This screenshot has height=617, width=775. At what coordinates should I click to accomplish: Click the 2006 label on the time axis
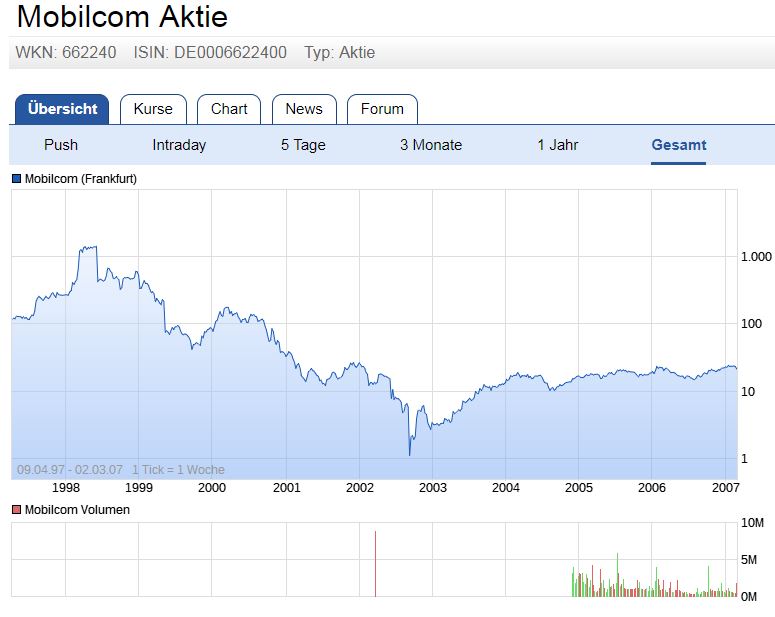coord(652,488)
